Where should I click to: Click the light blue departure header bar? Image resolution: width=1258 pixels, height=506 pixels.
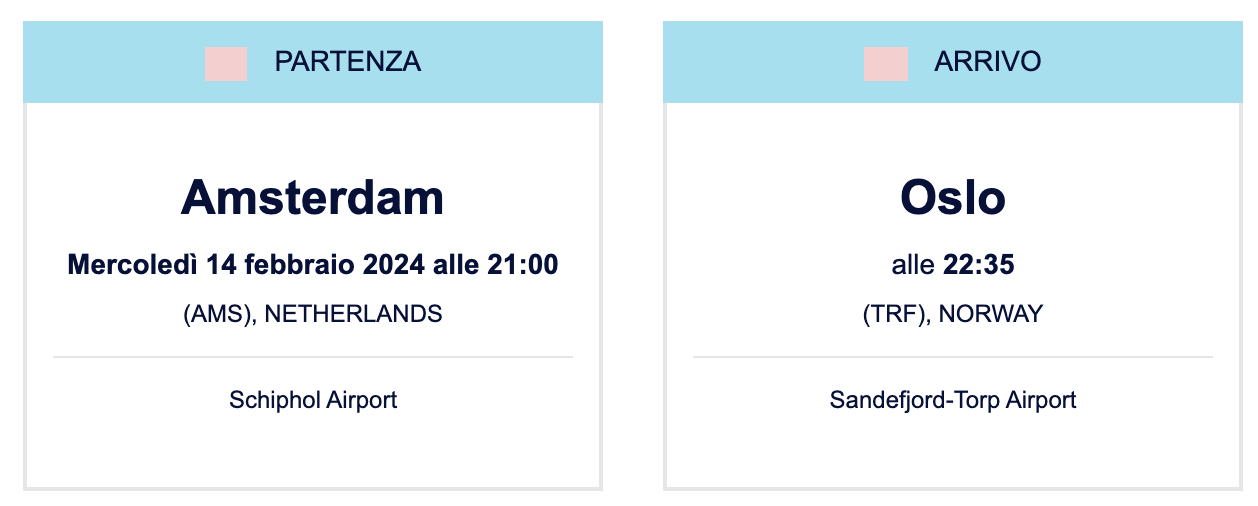coord(313,62)
